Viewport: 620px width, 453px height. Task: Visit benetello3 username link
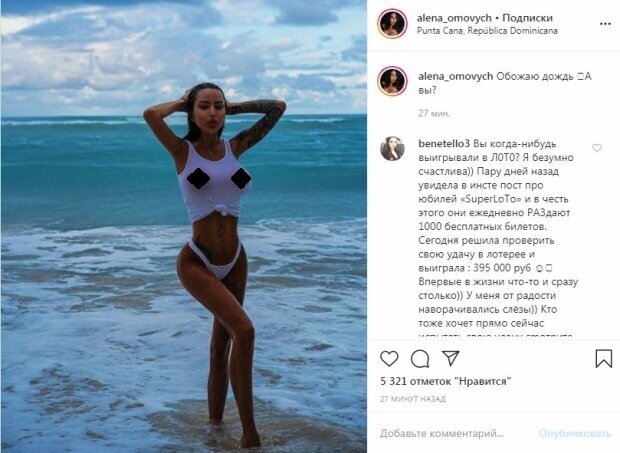pos(444,143)
